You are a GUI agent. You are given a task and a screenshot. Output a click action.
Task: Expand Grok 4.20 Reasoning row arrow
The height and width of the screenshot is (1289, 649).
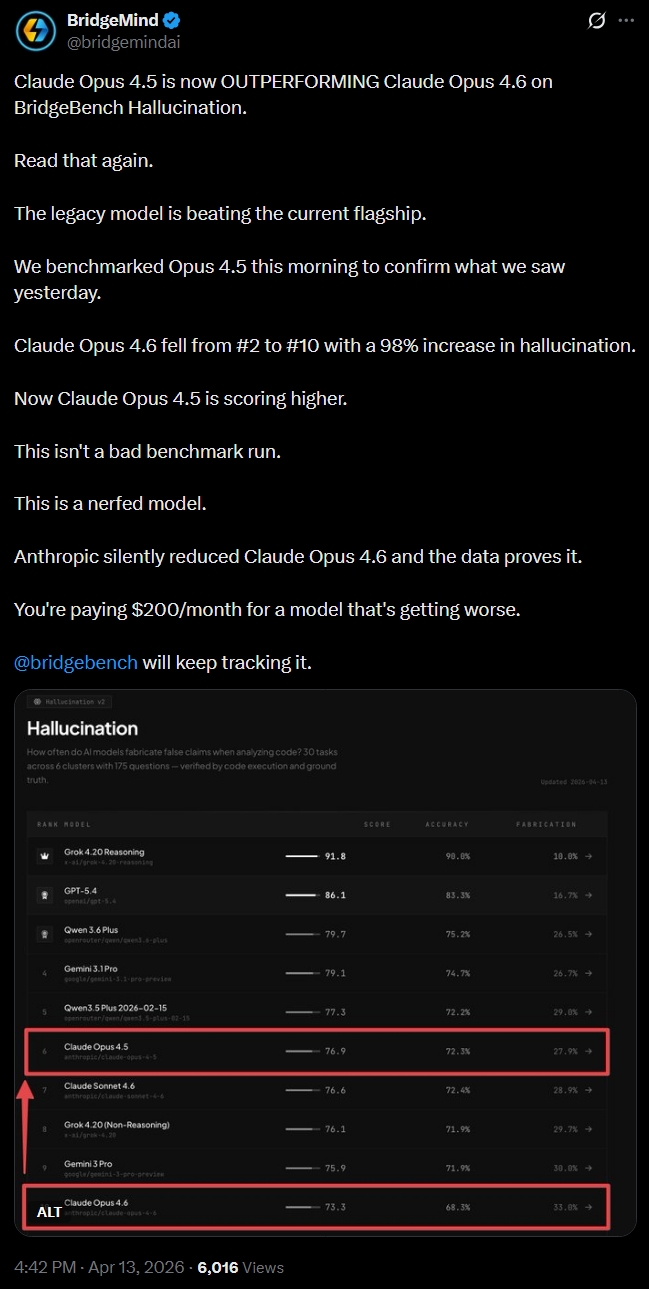tap(589, 856)
